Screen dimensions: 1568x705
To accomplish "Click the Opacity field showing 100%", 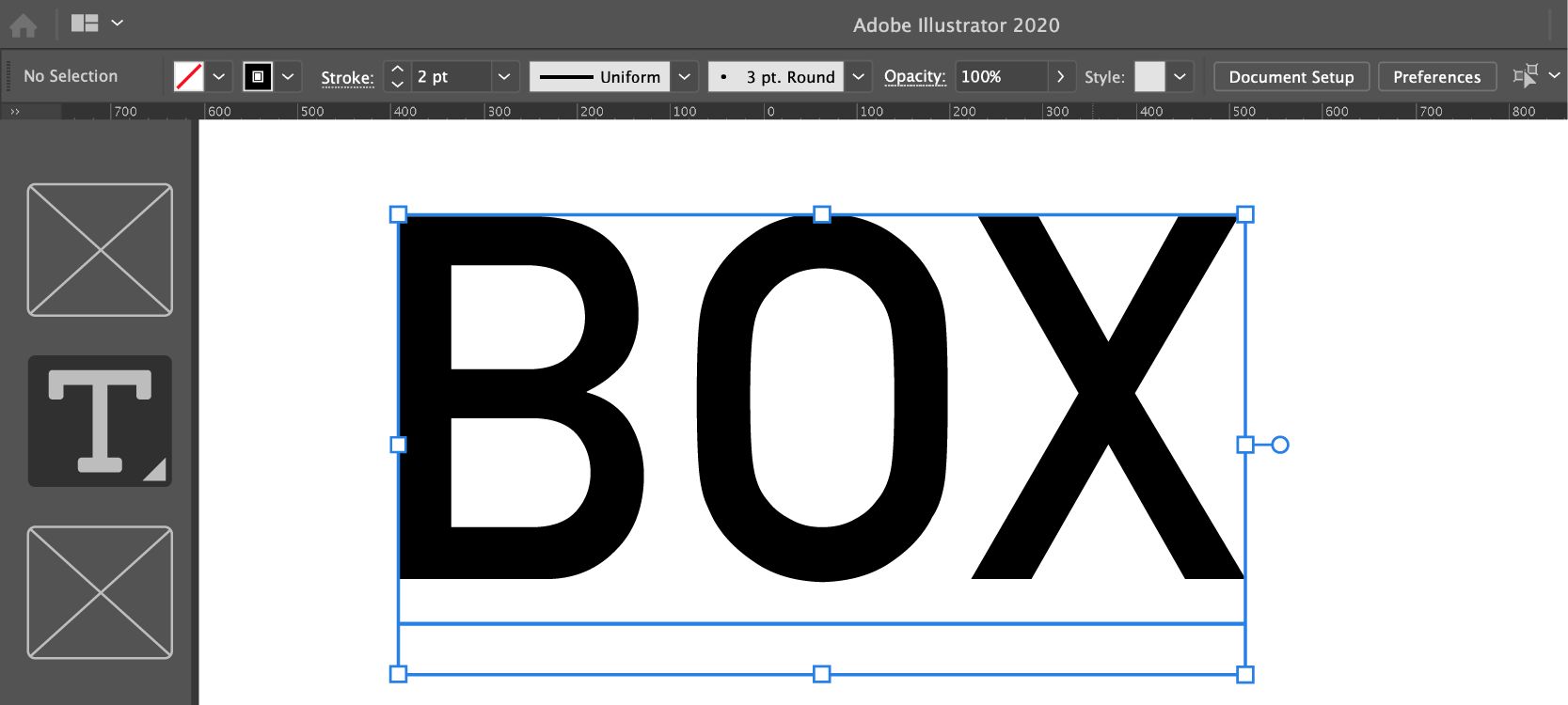I will coord(1001,76).
